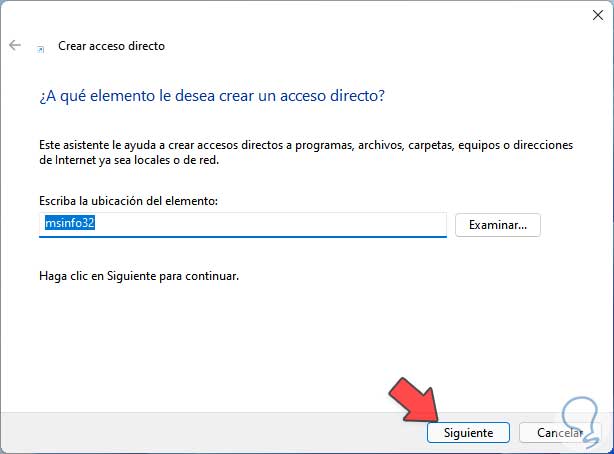Click the Haga clic en Siguiente hint
614x454 pixels.
click(x=139, y=275)
